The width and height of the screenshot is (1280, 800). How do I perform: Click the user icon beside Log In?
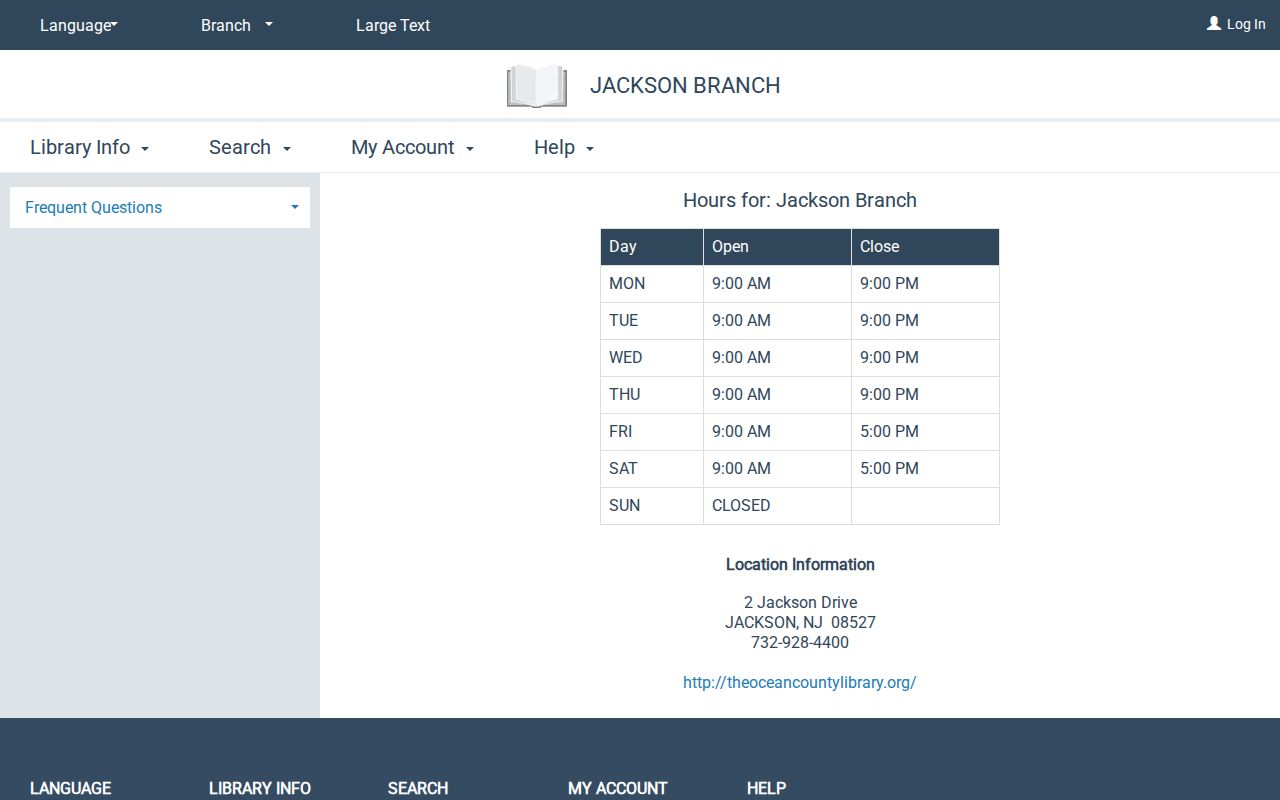1214,23
